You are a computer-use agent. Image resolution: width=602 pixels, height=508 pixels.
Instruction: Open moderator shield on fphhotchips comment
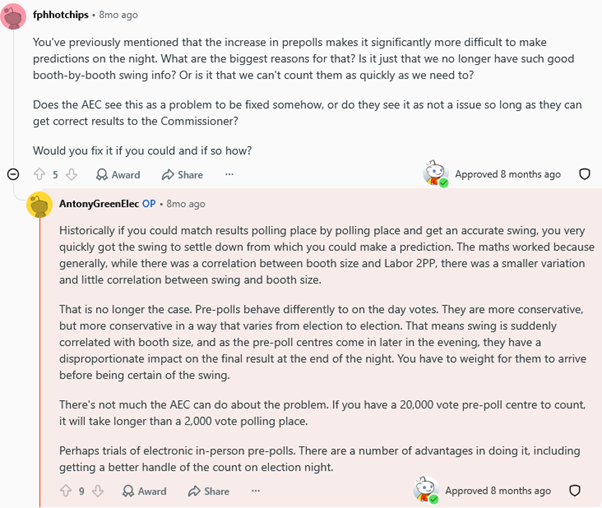click(584, 174)
